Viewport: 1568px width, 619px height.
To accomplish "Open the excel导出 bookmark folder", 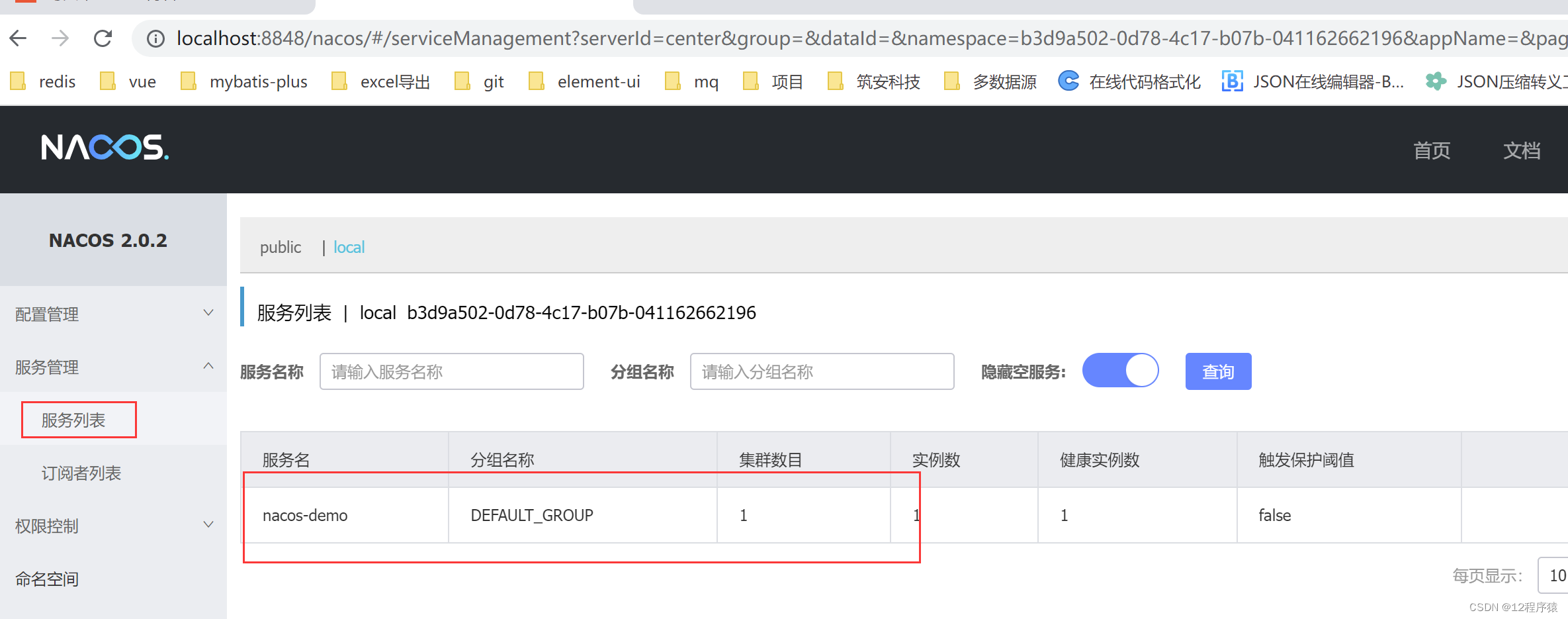I will [381, 81].
